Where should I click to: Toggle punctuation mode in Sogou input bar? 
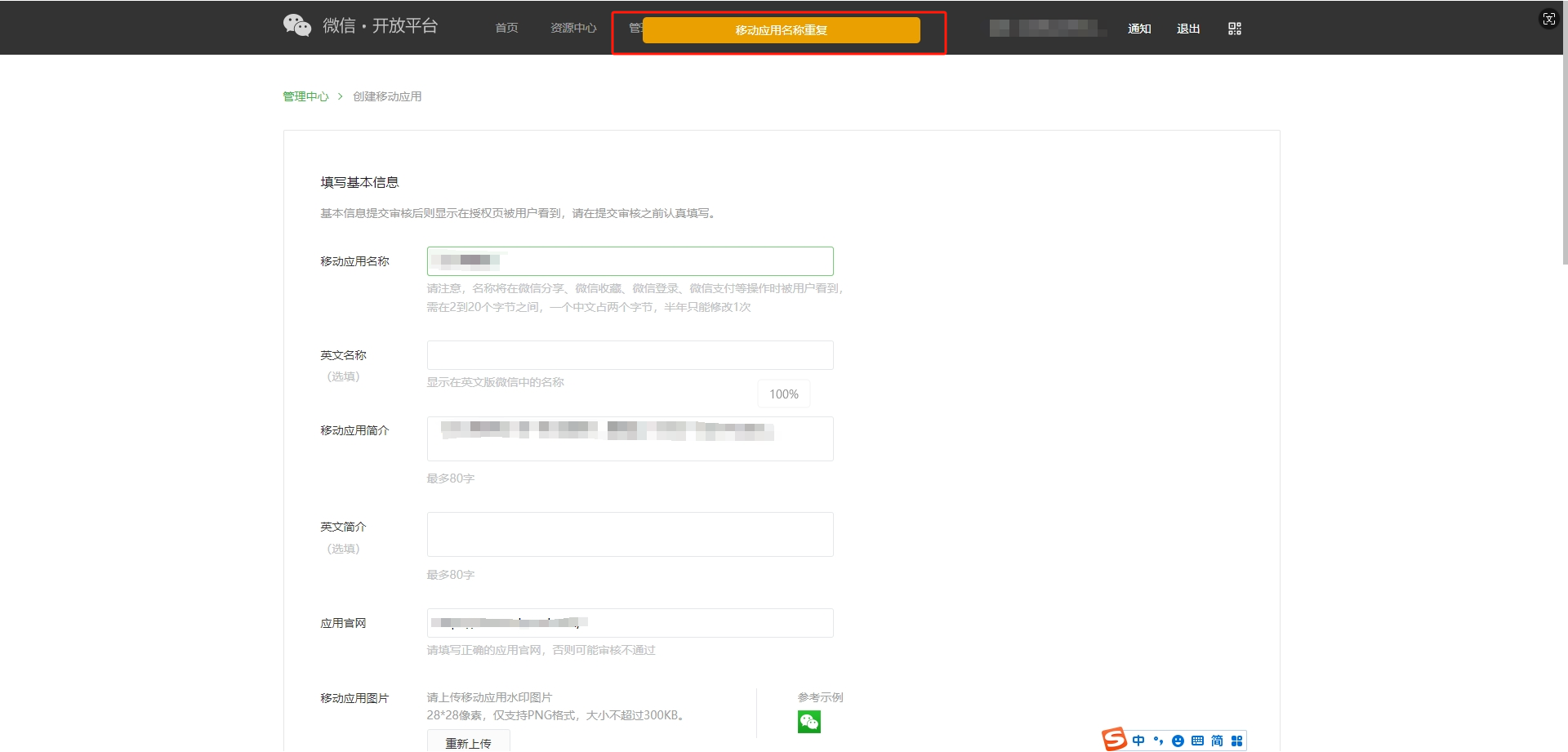(x=1158, y=741)
